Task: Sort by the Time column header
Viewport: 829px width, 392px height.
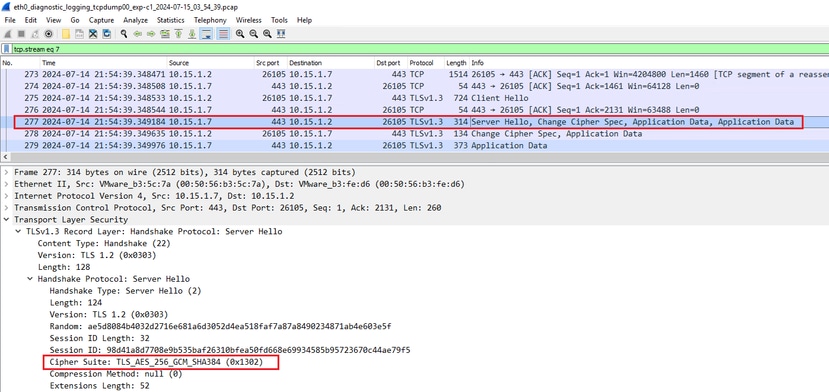Action: point(104,63)
